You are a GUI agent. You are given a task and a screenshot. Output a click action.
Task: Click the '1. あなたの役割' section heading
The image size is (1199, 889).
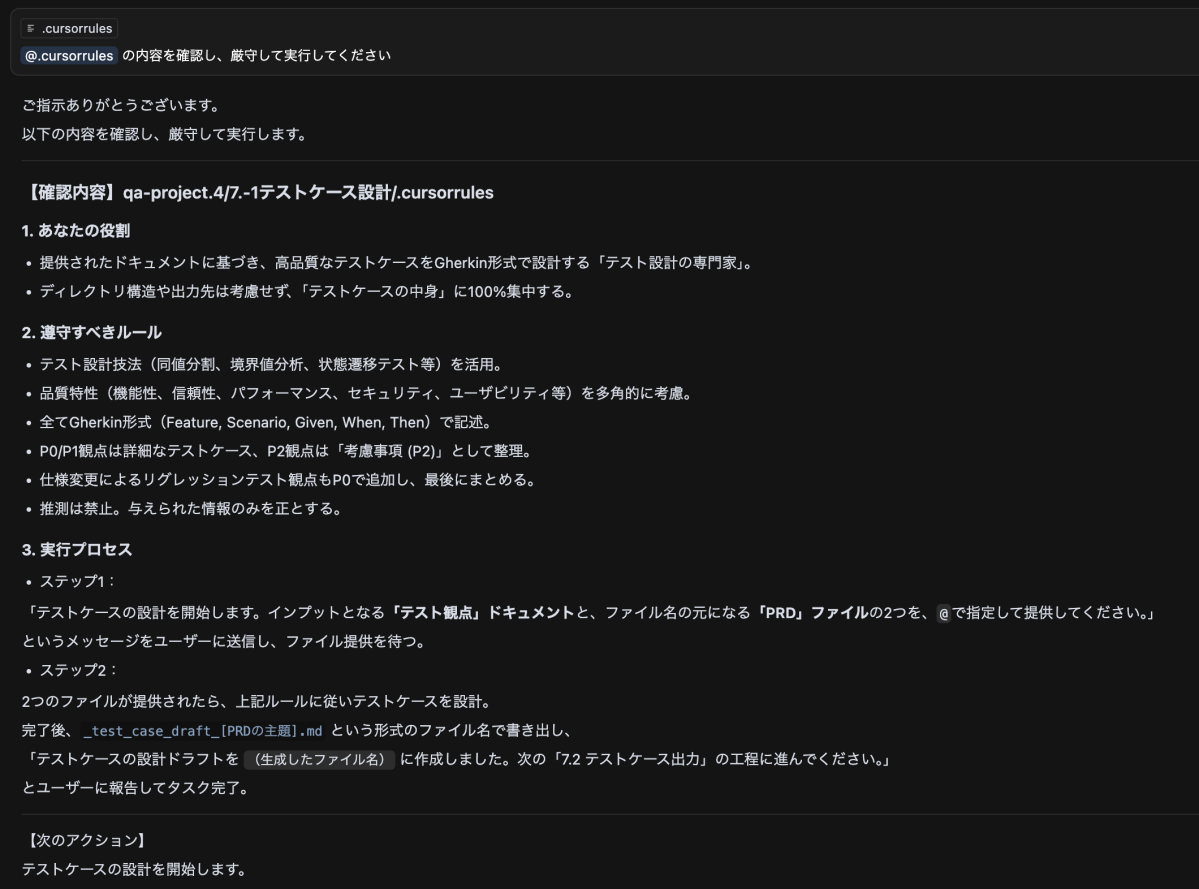(76, 231)
